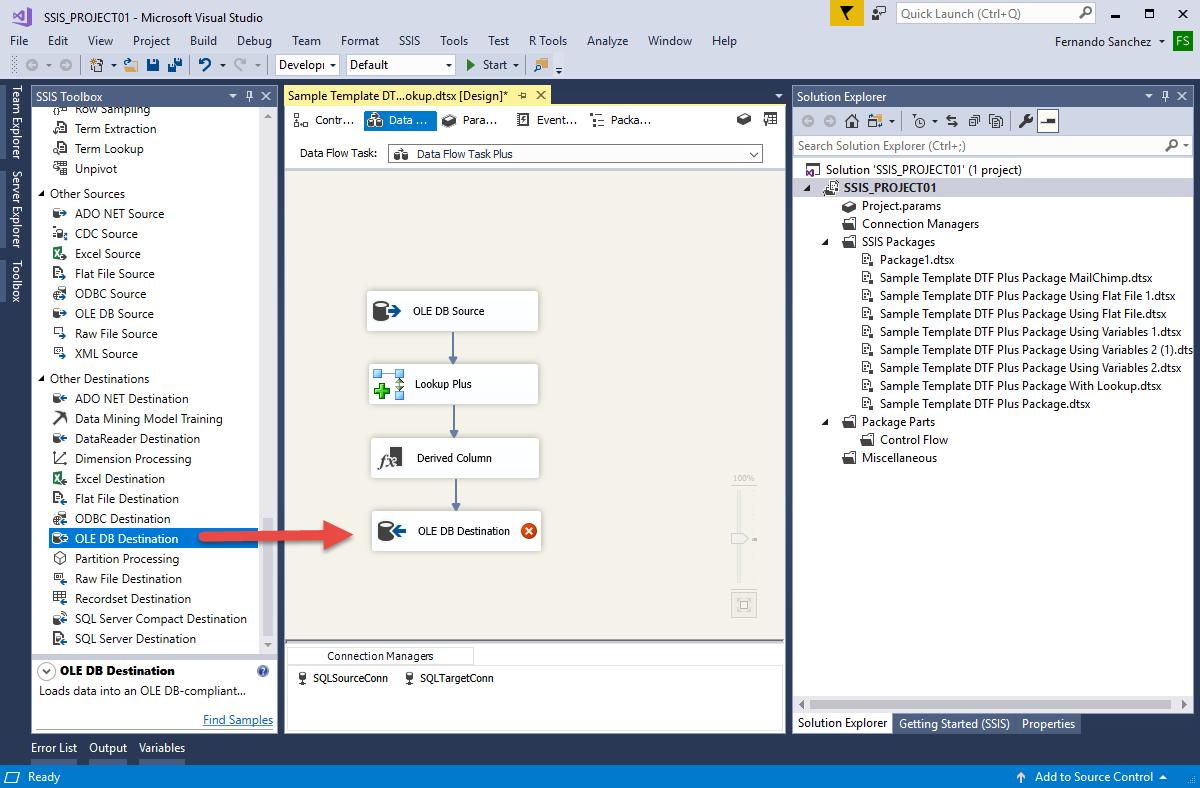The height and width of the screenshot is (788, 1200).
Task: Click the Find in Files toolbar icon
Action: pyautogui.click(x=541, y=65)
